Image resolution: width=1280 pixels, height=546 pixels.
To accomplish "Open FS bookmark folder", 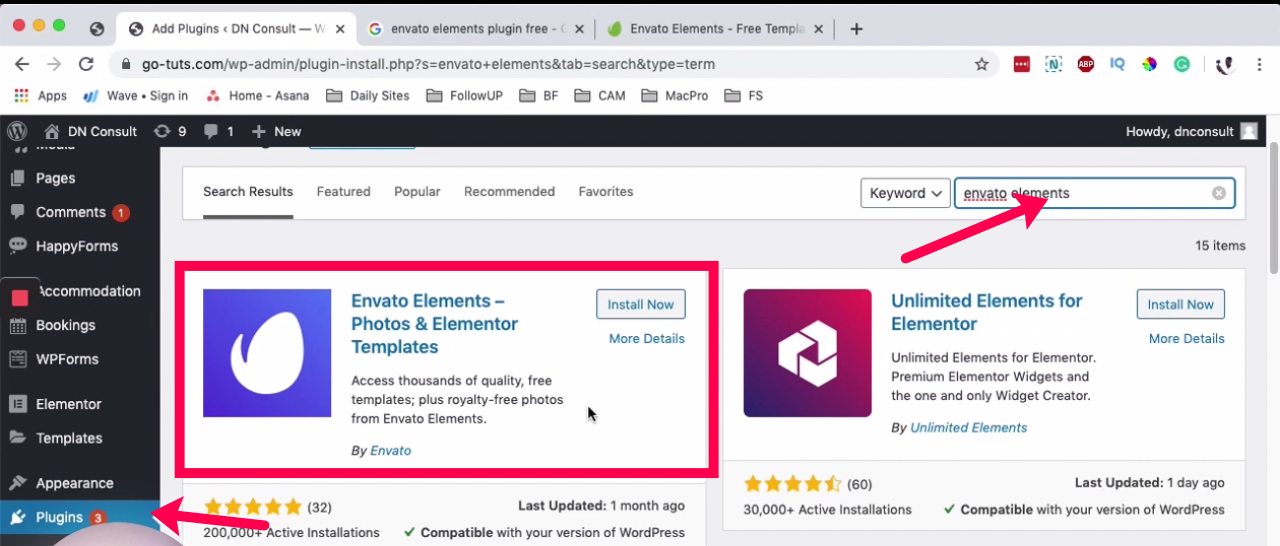I will click(x=743, y=96).
